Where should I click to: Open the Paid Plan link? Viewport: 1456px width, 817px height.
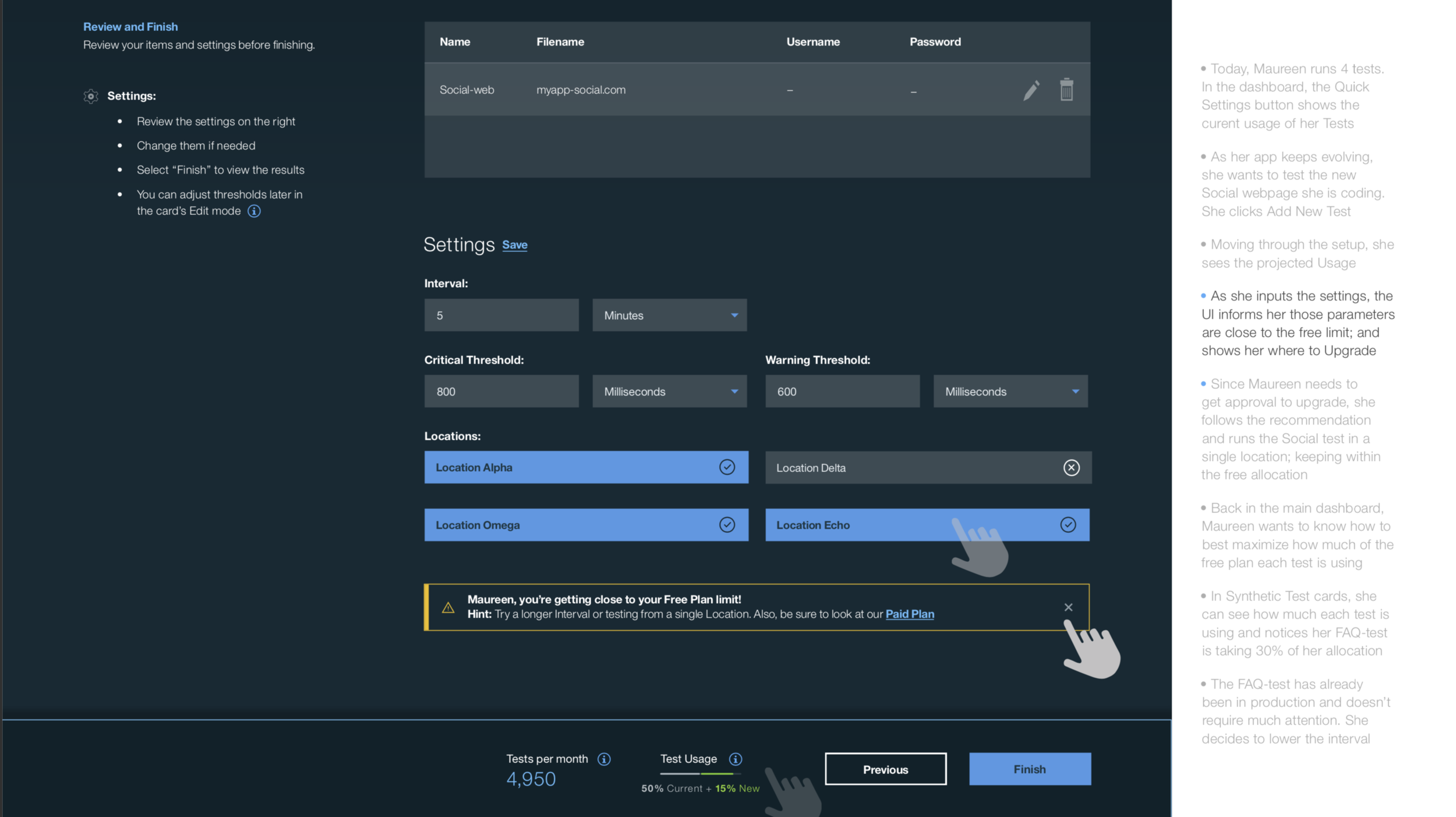[909, 614]
